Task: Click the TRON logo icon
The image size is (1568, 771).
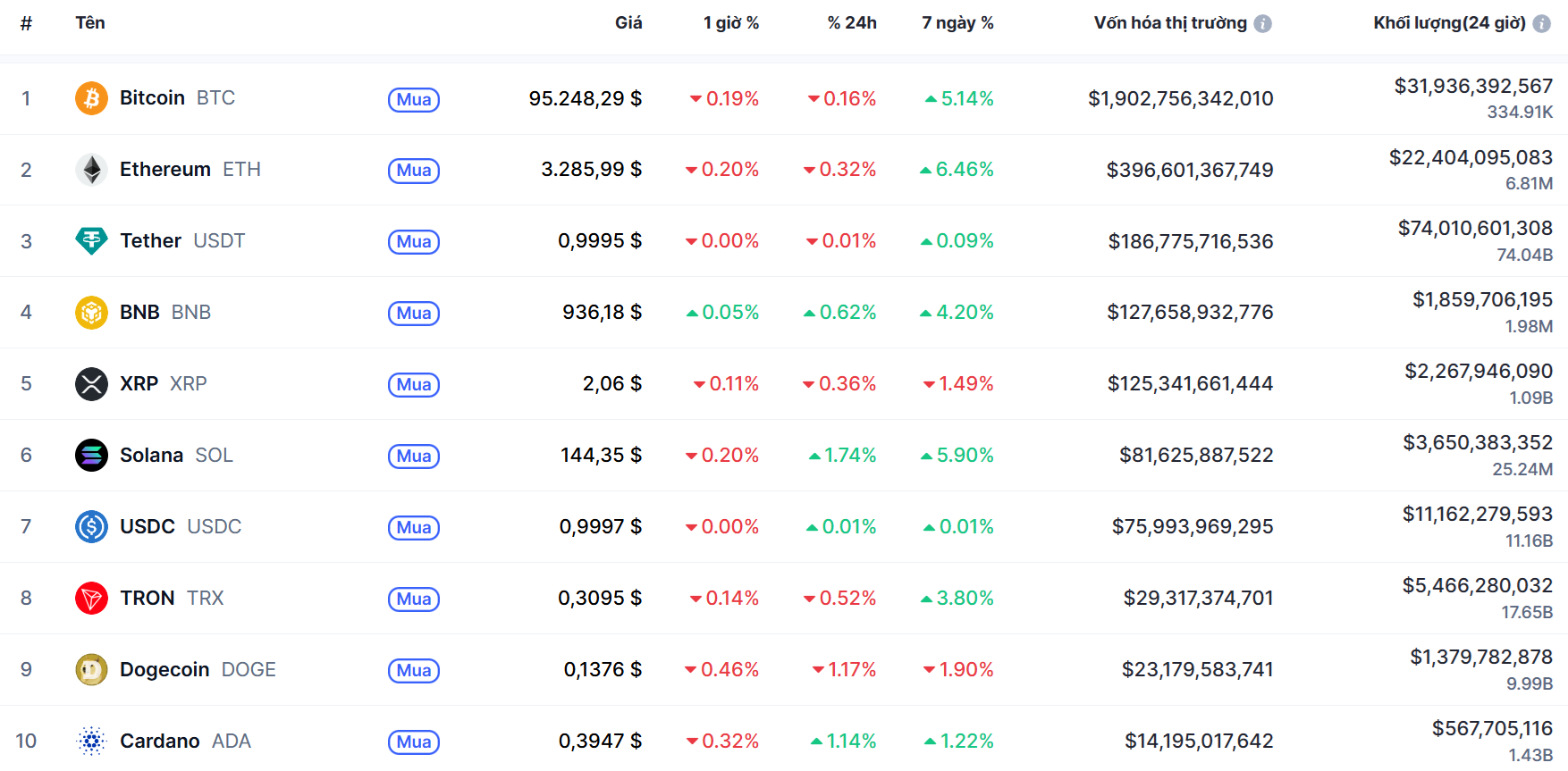Action: pyautogui.click(x=91, y=599)
